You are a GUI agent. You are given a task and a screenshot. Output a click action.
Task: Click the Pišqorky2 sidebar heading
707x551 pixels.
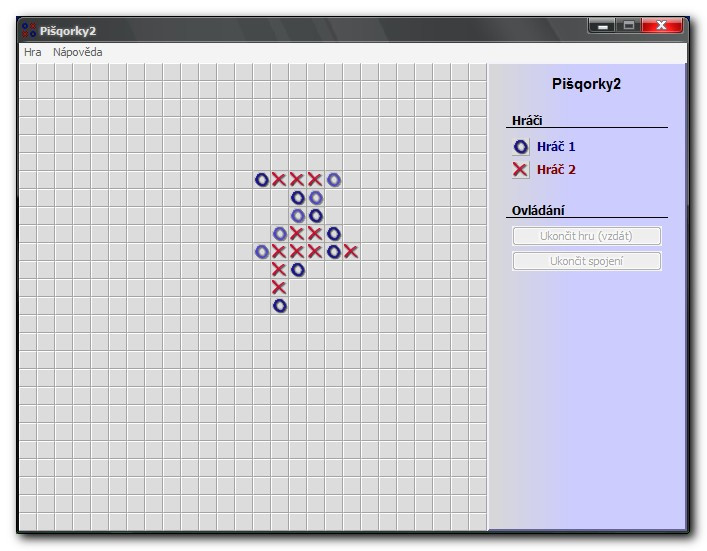(586, 84)
